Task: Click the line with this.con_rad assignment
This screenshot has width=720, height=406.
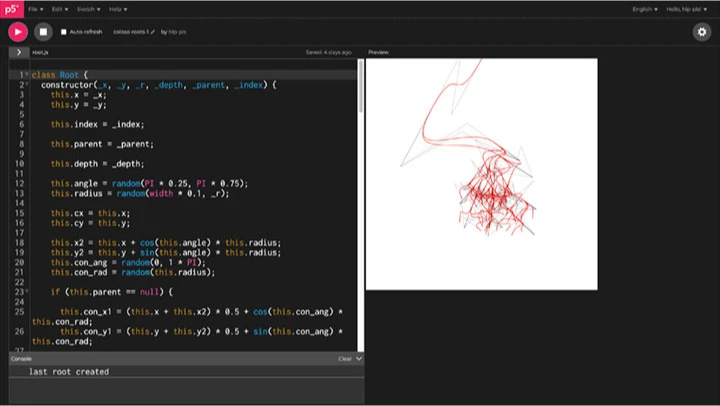Action: click(x=133, y=272)
